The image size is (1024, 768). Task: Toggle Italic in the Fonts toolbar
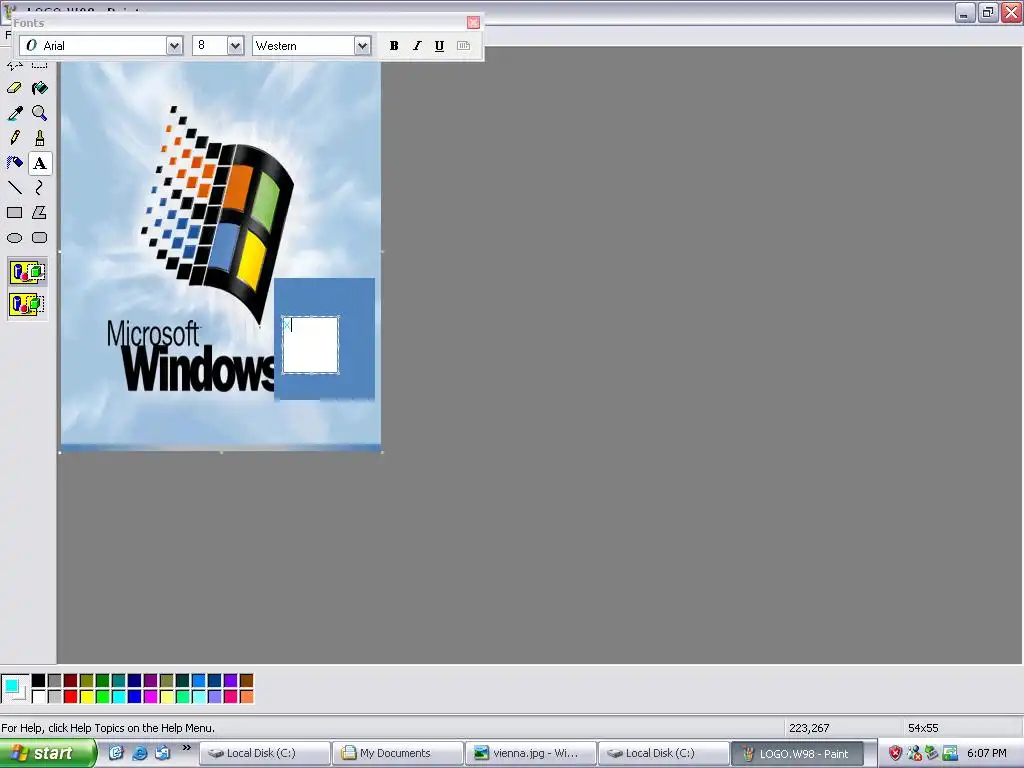[417, 46]
